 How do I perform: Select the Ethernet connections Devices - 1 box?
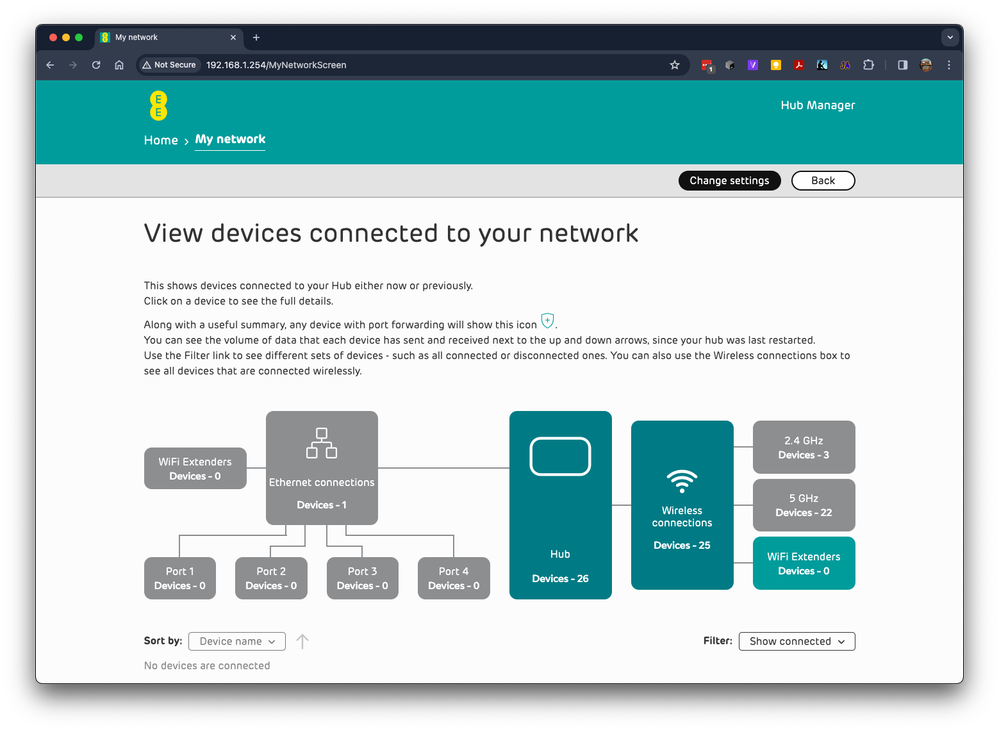322,468
